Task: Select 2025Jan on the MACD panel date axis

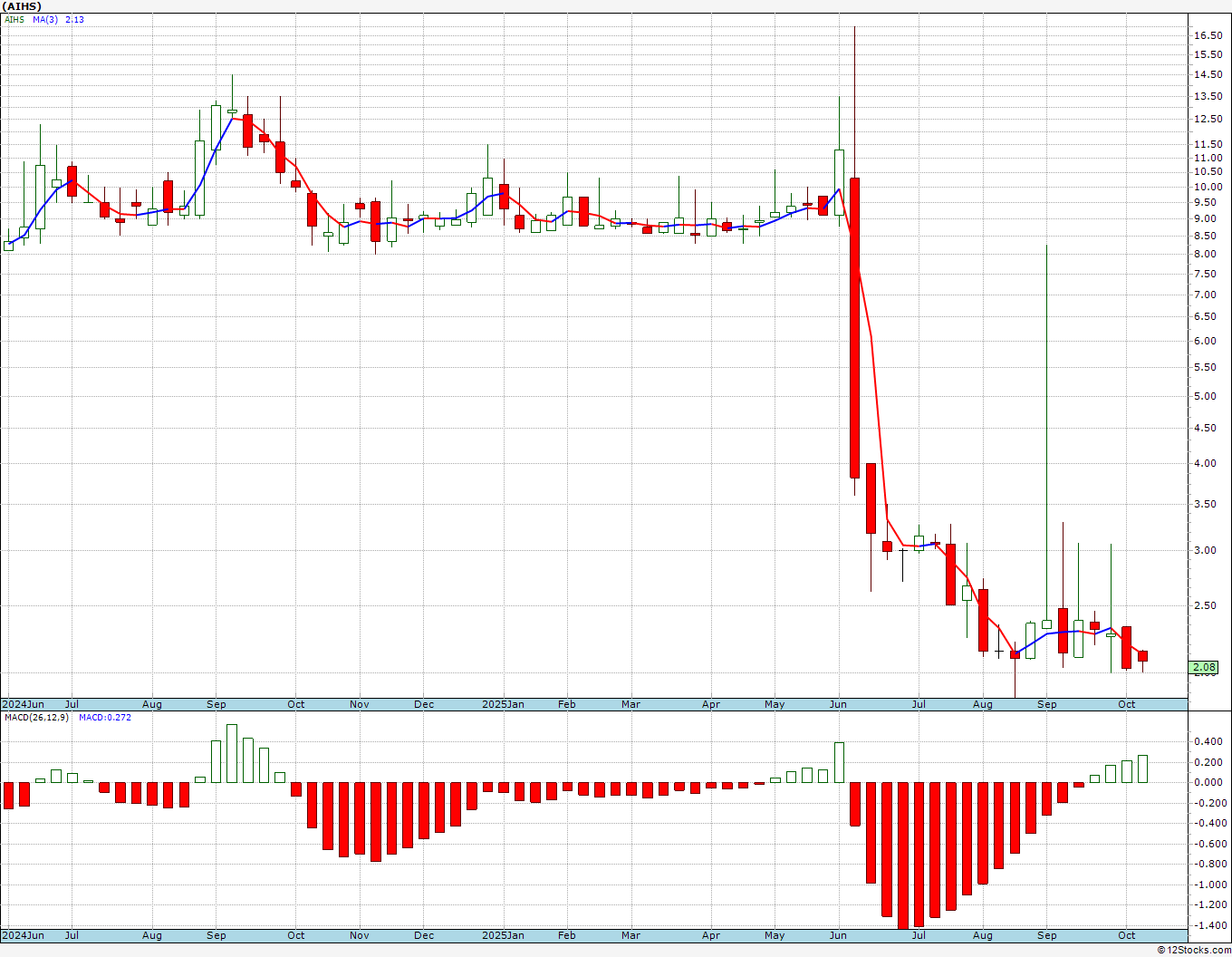Action: click(503, 935)
